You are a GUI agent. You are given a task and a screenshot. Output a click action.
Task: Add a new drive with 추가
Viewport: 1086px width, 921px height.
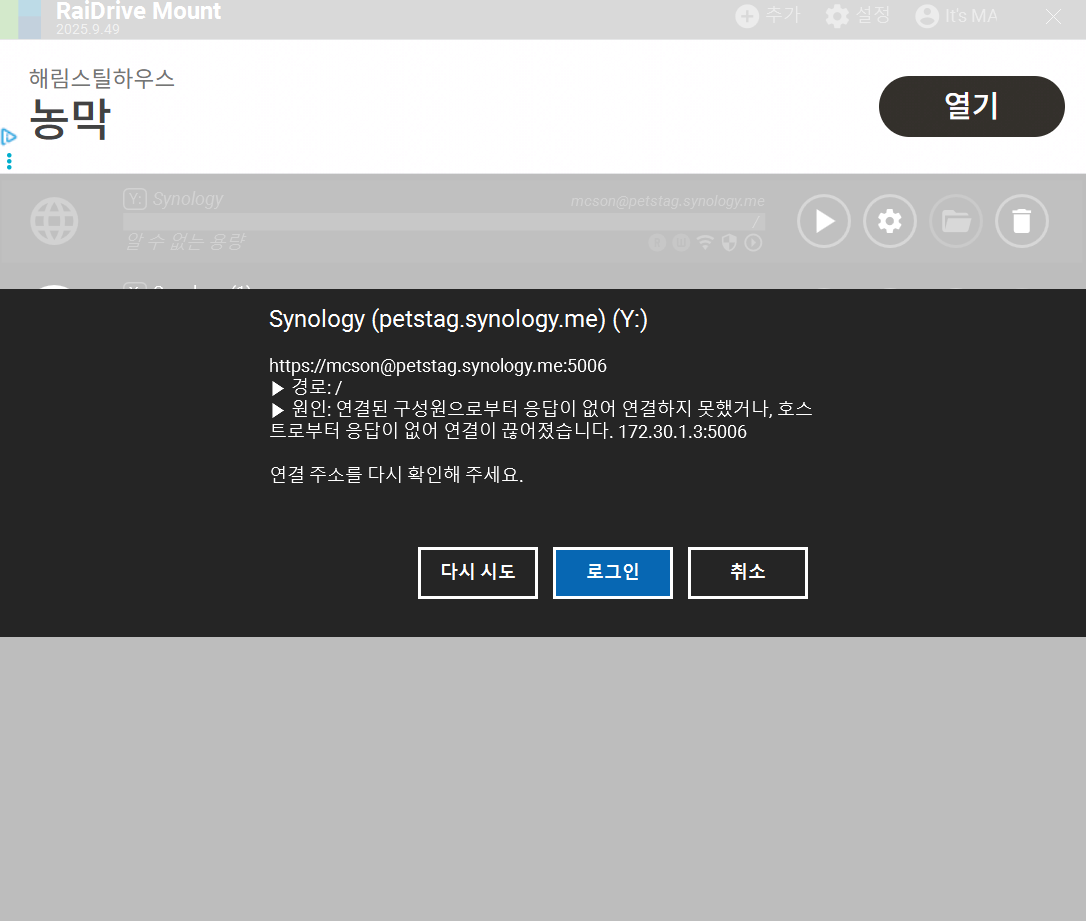coord(767,16)
